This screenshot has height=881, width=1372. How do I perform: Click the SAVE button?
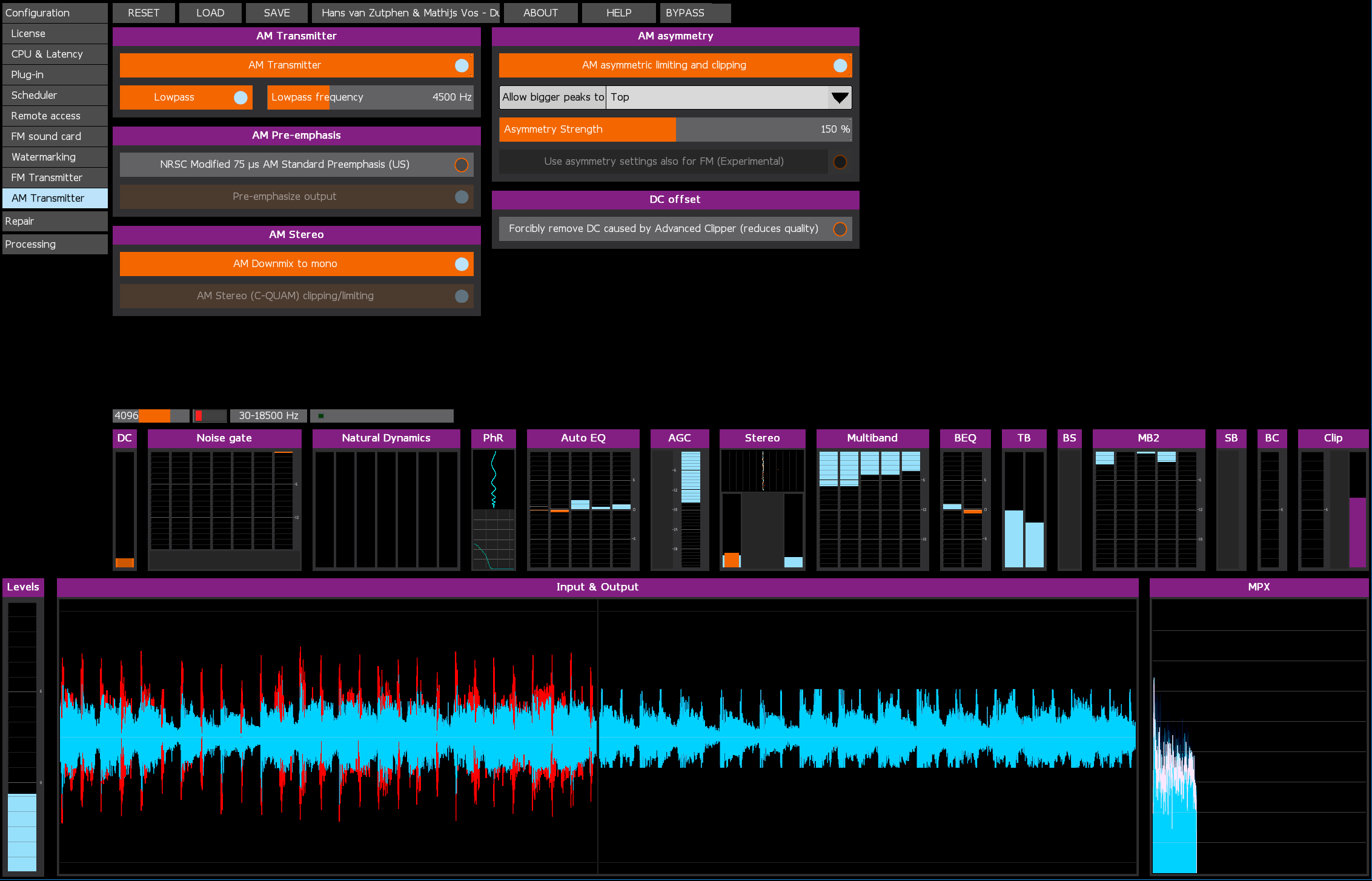pyautogui.click(x=277, y=13)
